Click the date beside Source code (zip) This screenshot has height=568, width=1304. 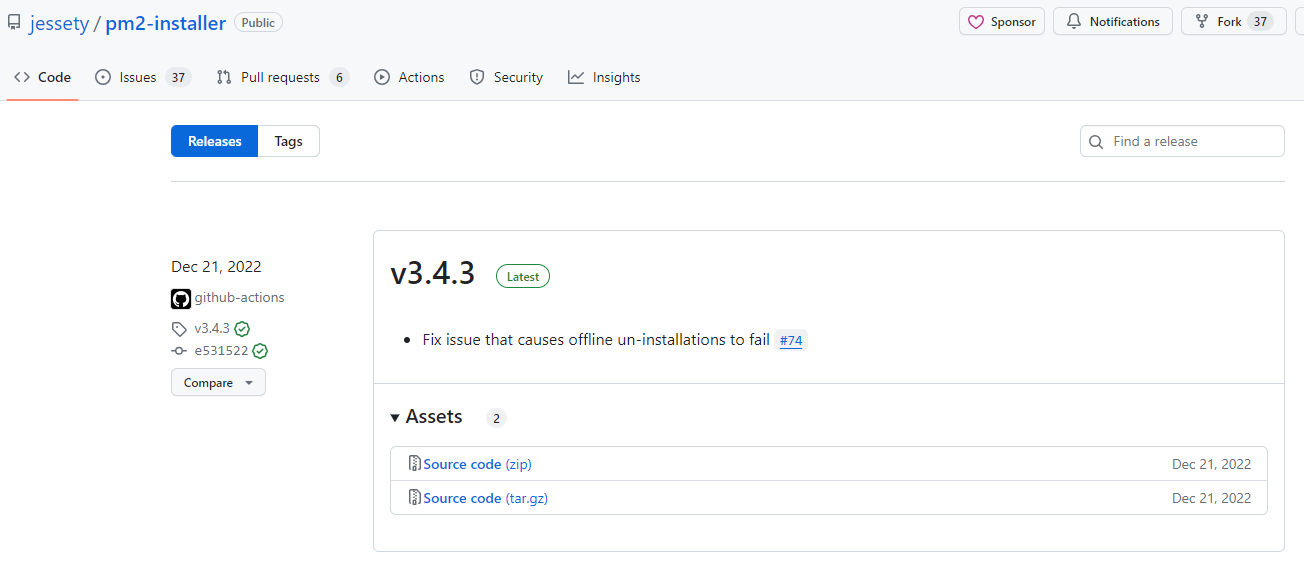click(x=1211, y=464)
